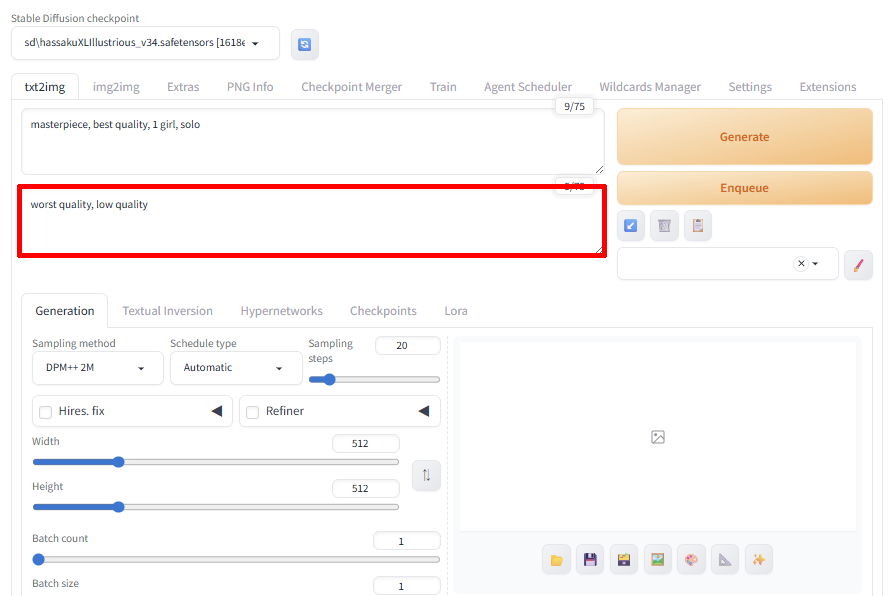The width and height of the screenshot is (889, 596).
Task: Expand the Hires. fix section arrow
Action: point(217,412)
